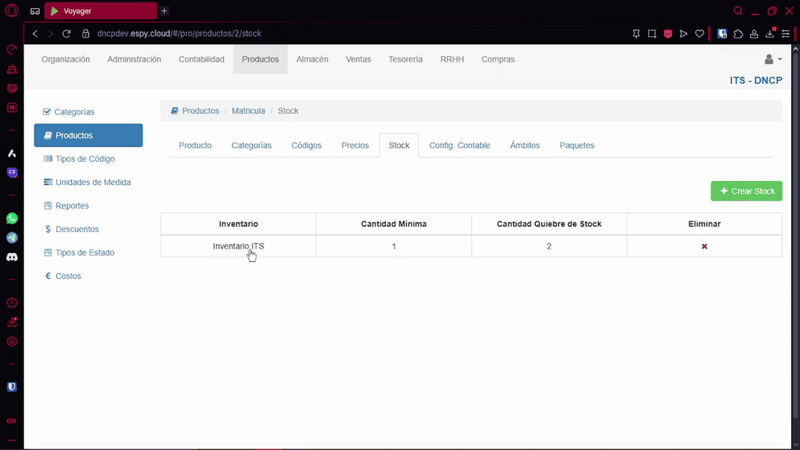Open the browser downloads icon
The width and height of the screenshot is (800, 450).
tap(770, 33)
